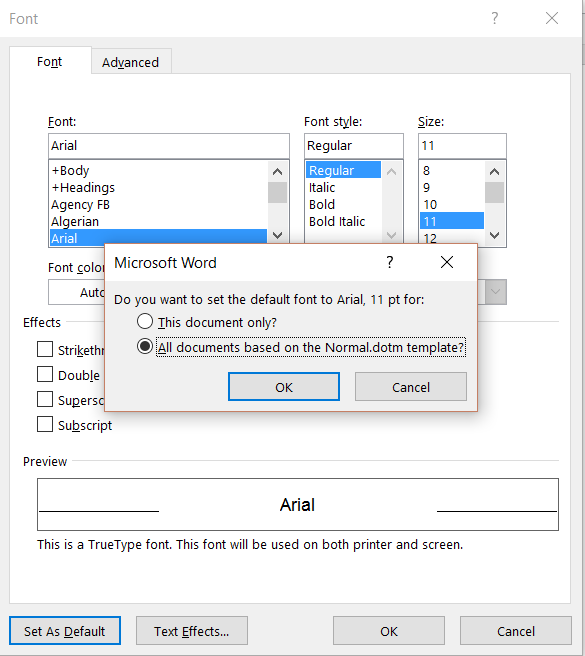Click the Font dialog help question mark
The image size is (585, 656).
coord(495,18)
